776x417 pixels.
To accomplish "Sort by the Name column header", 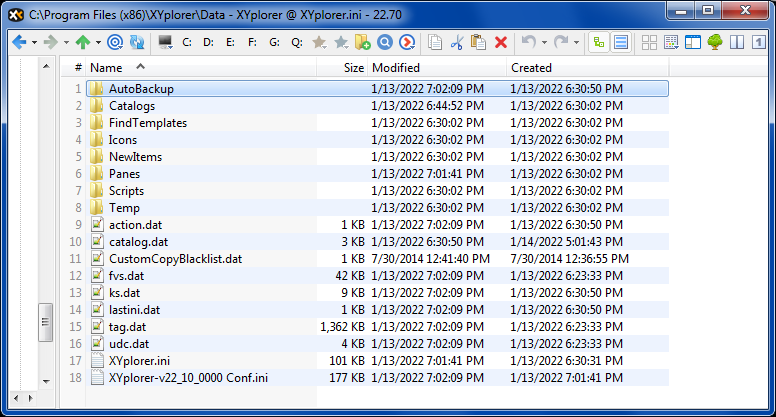I will point(201,68).
